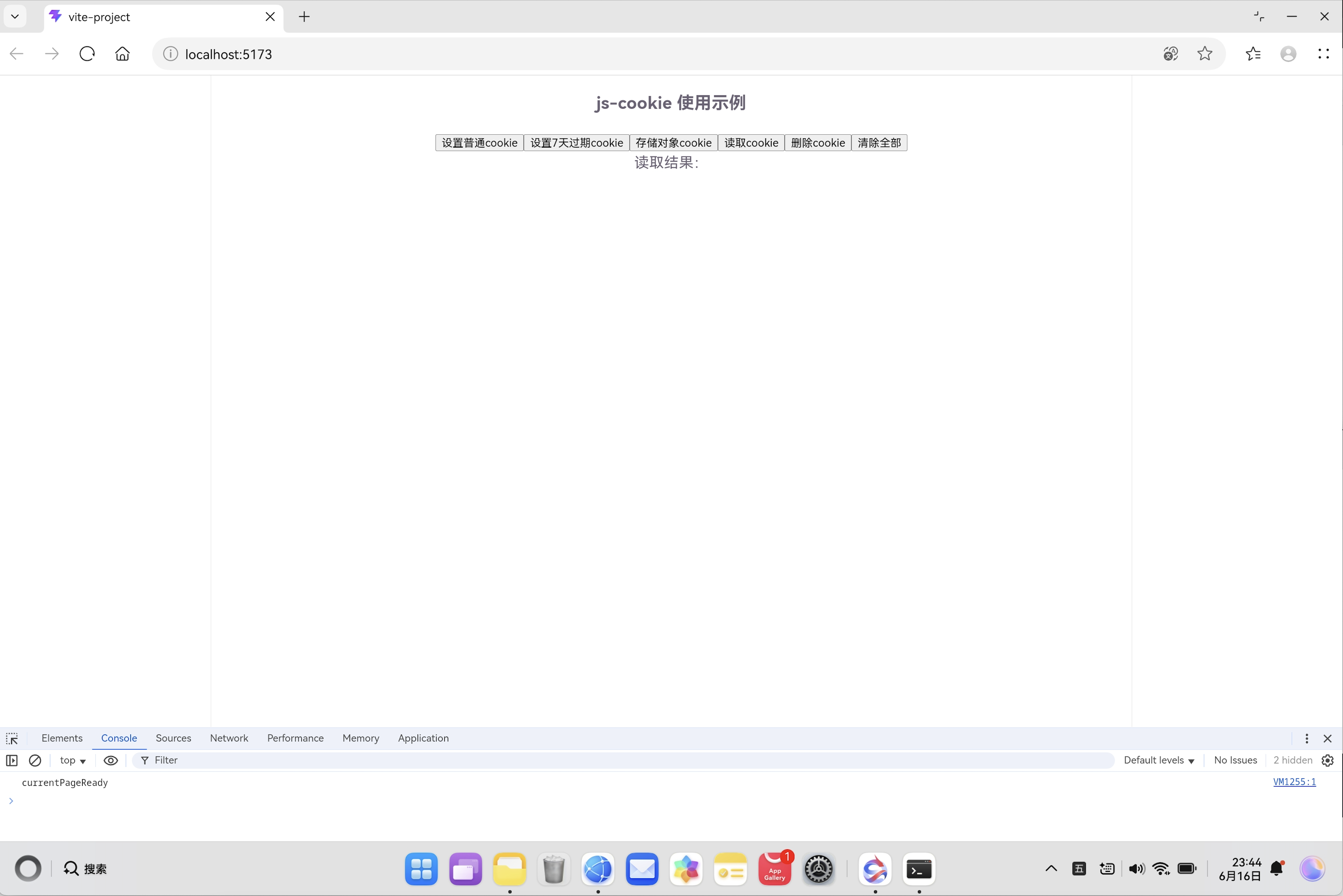Click the 清除全部 button
This screenshot has width=1343, height=896.
(x=879, y=143)
